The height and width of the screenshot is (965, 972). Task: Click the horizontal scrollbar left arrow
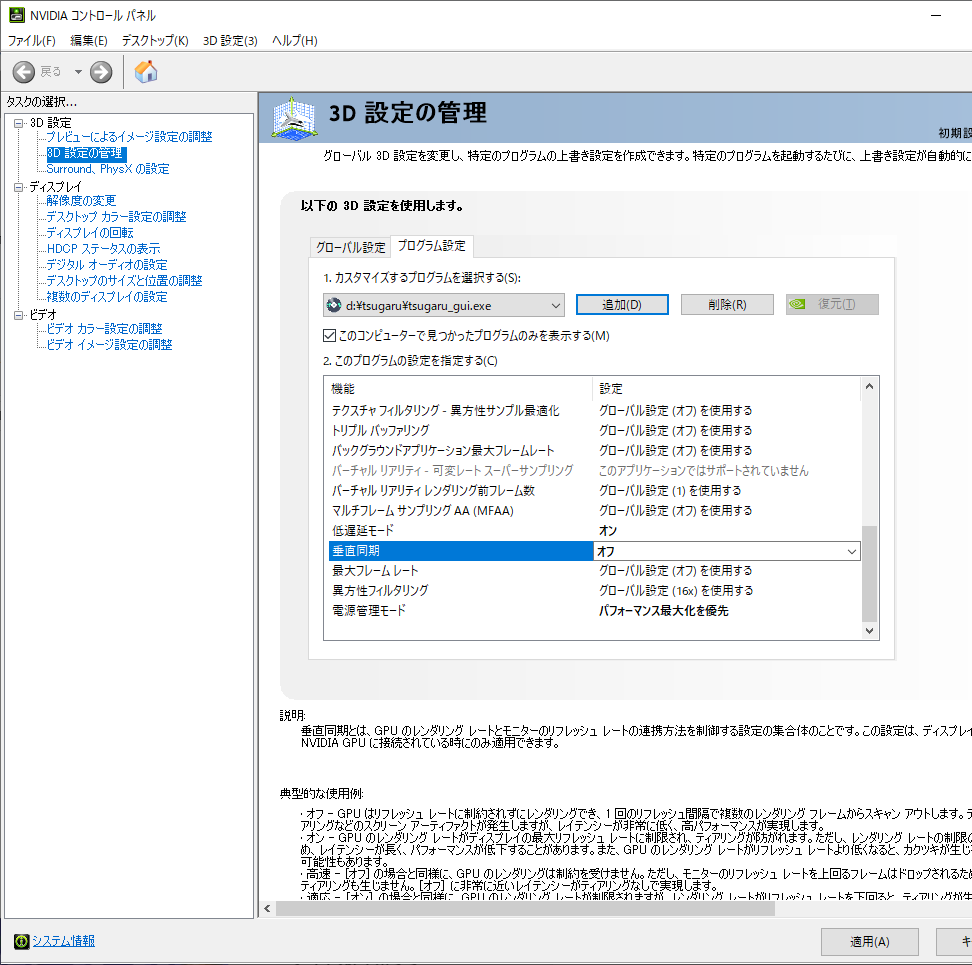(267, 909)
